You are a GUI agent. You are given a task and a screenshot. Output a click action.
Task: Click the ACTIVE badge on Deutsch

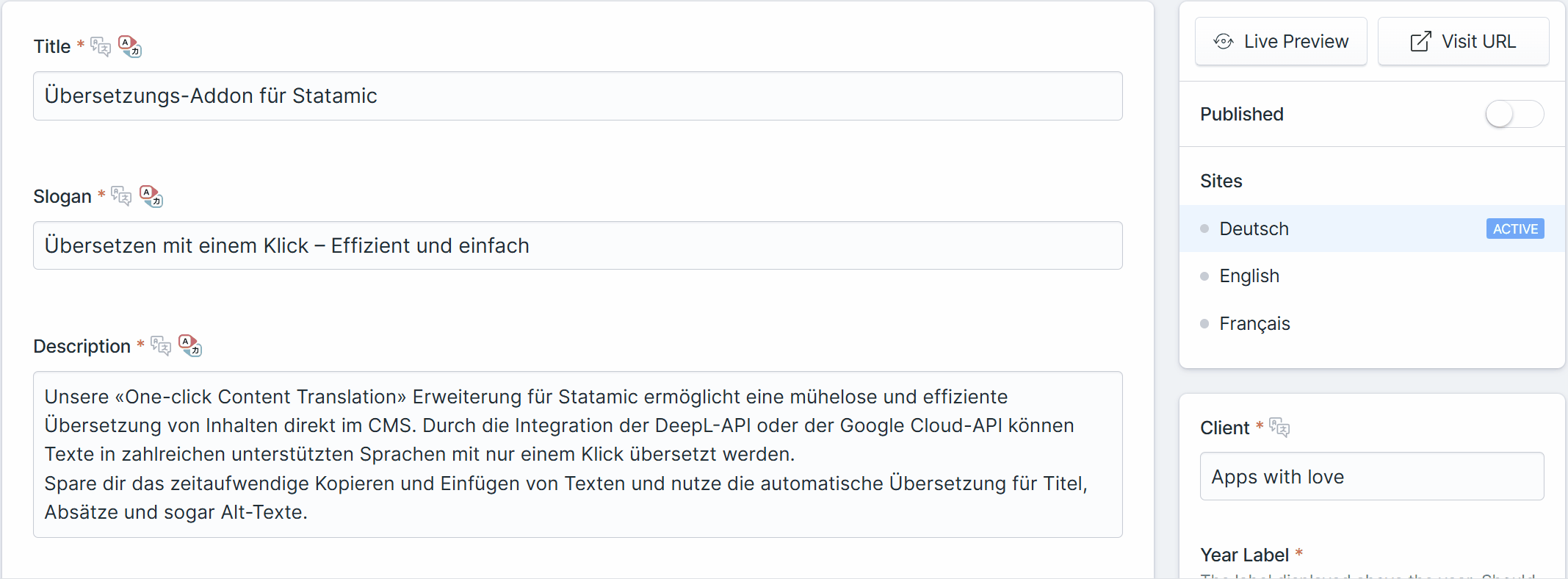click(x=1514, y=229)
